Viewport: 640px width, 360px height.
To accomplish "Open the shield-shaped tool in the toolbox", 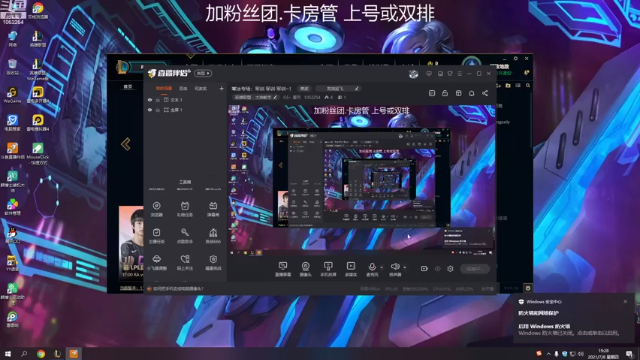I will 213,262.
